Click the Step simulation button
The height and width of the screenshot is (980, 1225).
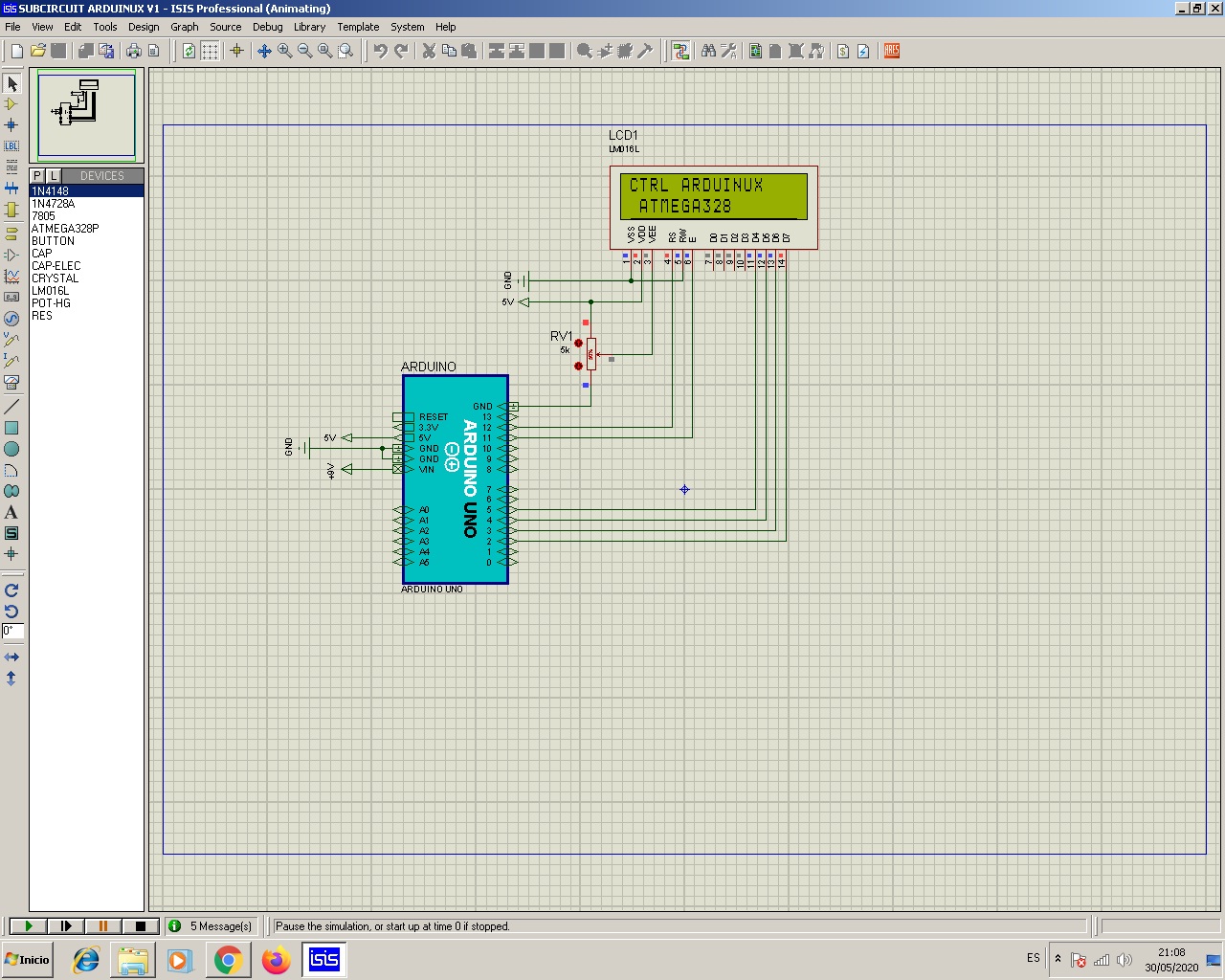(x=66, y=925)
